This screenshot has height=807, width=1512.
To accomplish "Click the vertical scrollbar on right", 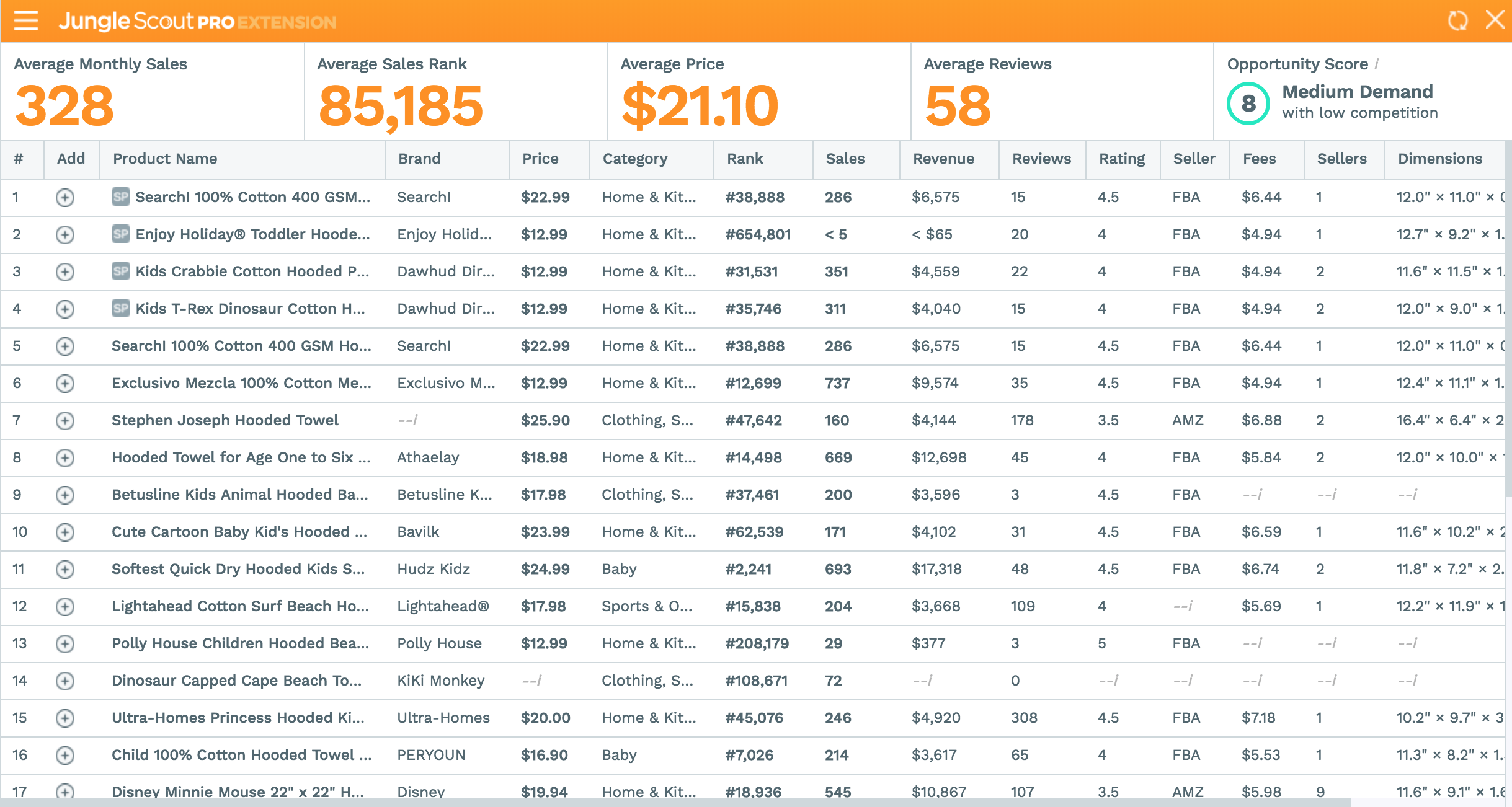I will click(1508, 319).
